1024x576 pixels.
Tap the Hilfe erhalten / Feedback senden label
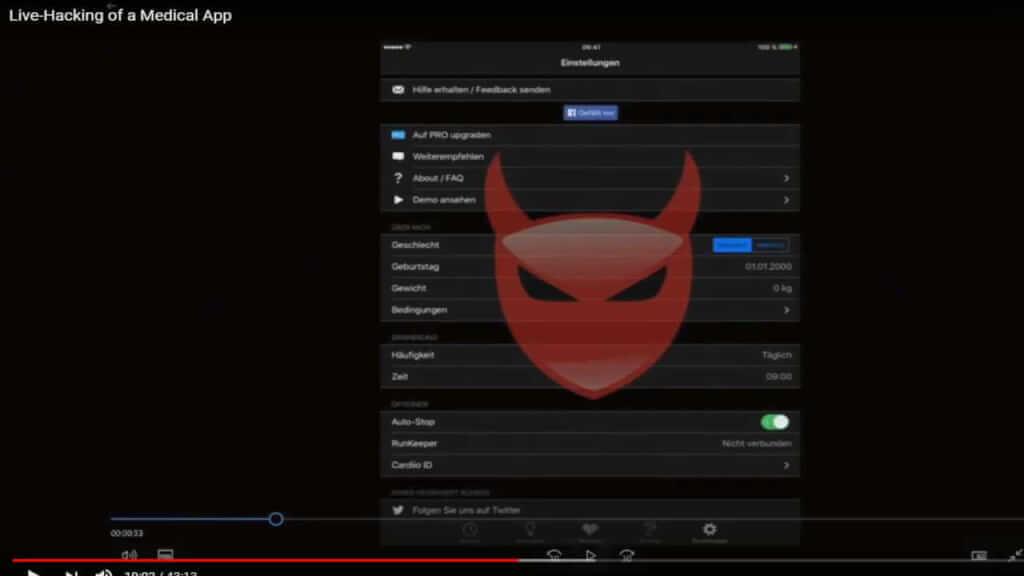[481, 89]
